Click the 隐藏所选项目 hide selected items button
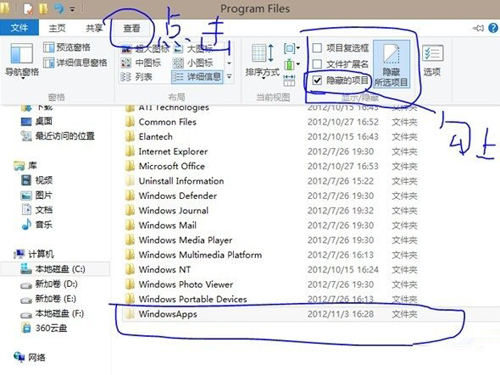Viewport: 500px width, 375px height. point(391,64)
